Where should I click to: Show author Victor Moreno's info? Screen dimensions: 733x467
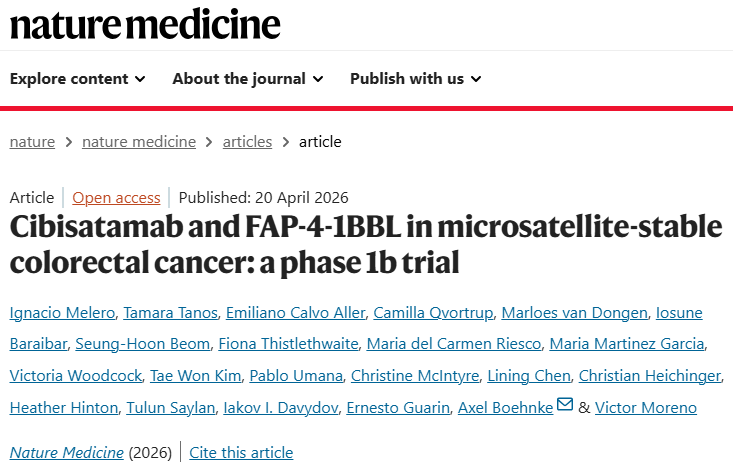(x=645, y=407)
